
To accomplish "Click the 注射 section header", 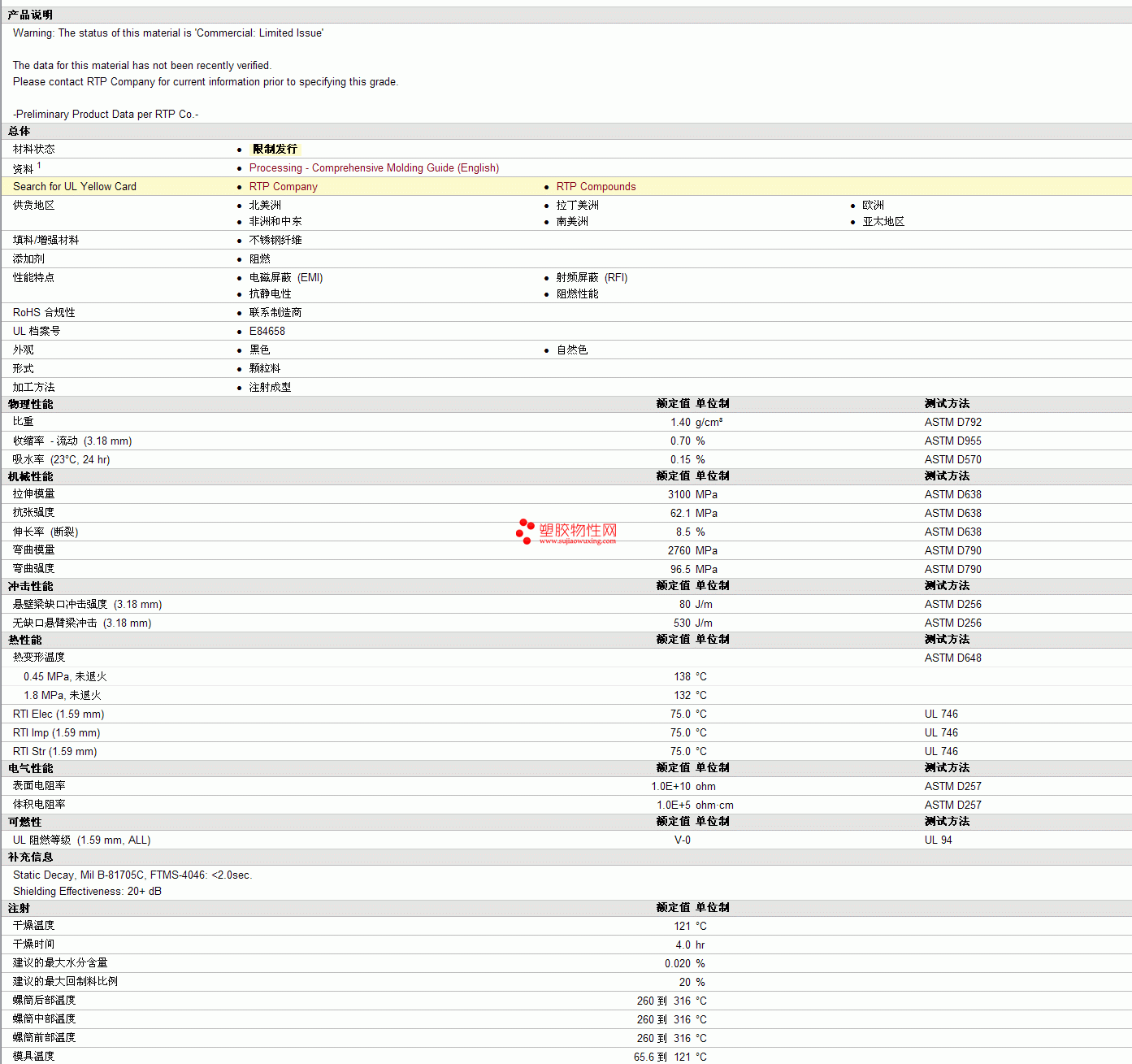I will (20, 909).
